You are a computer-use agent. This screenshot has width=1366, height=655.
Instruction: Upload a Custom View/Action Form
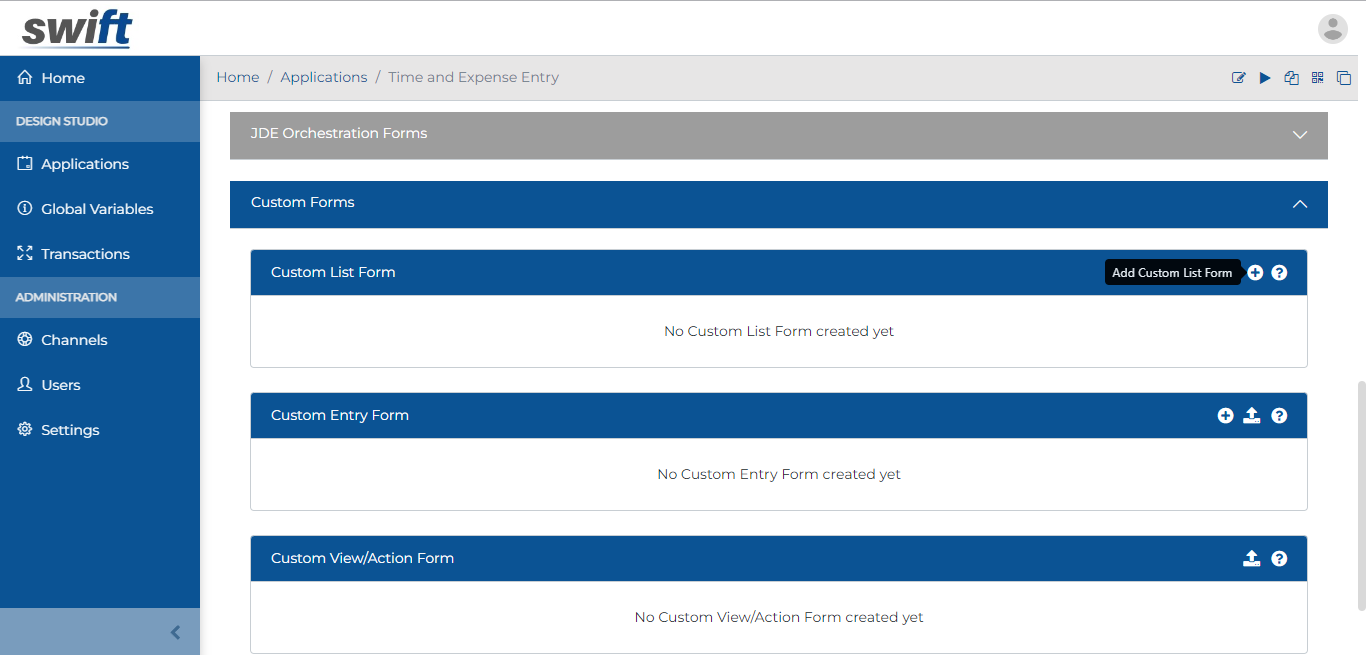coord(1251,558)
